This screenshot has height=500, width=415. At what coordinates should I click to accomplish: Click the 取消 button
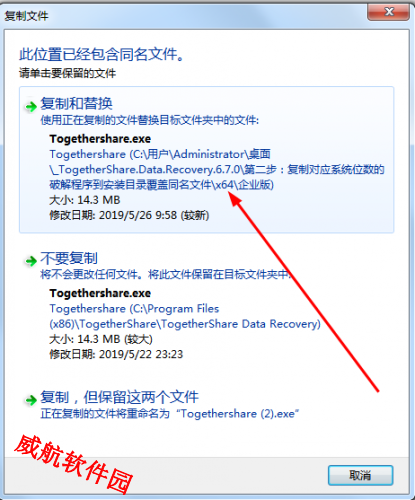coord(360,475)
